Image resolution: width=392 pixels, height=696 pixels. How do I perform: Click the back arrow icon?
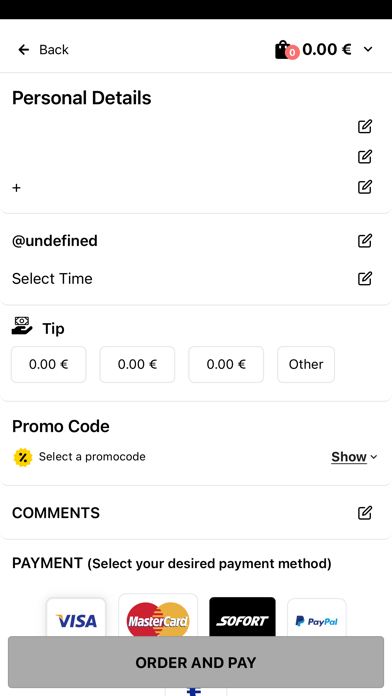point(24,49)
